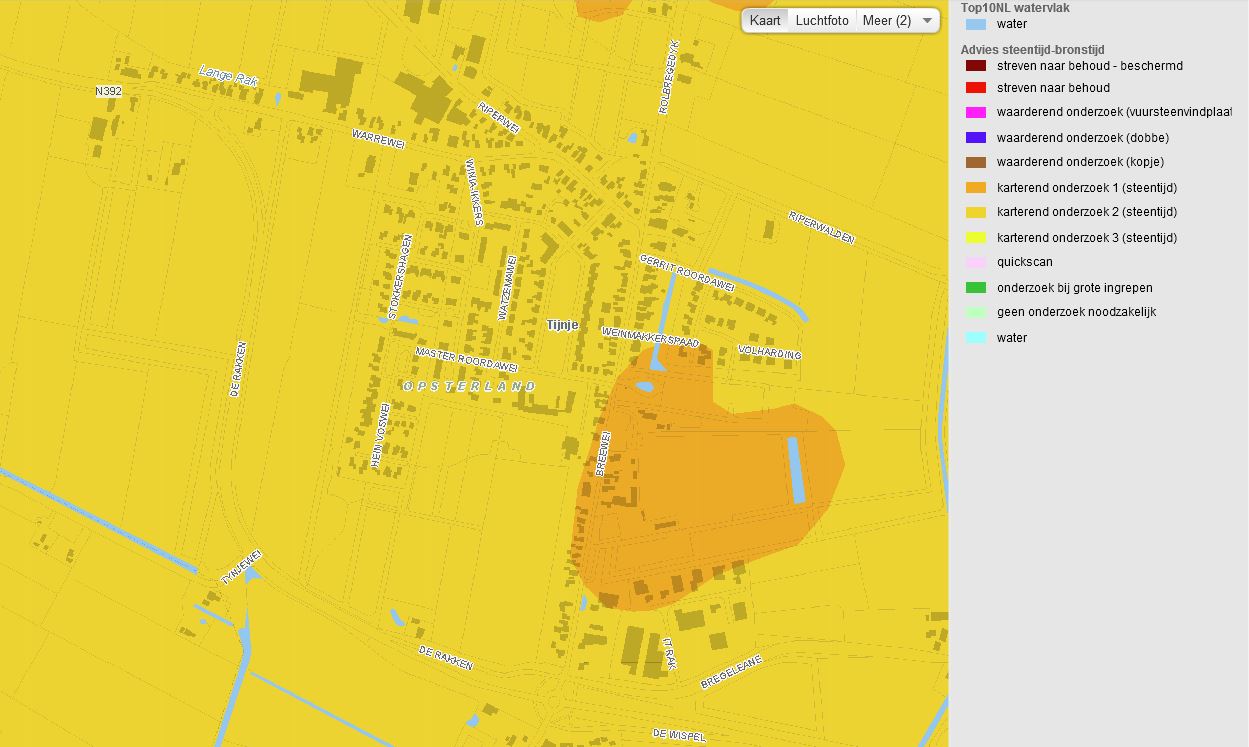Click the De Wispel street label
This screenshot has height=747, width=1249.
click(679, 735)
